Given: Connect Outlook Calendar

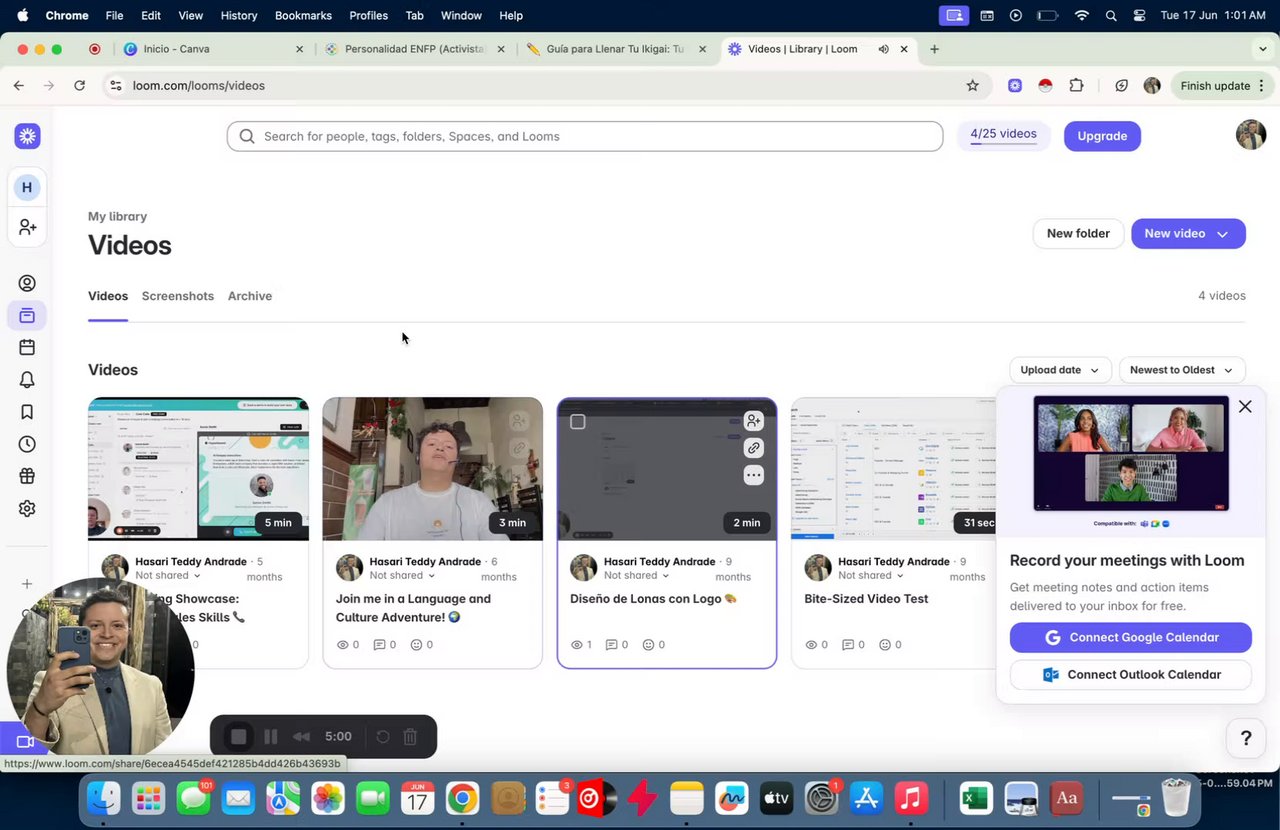Looking at the screenshot, I should 1131,675.
